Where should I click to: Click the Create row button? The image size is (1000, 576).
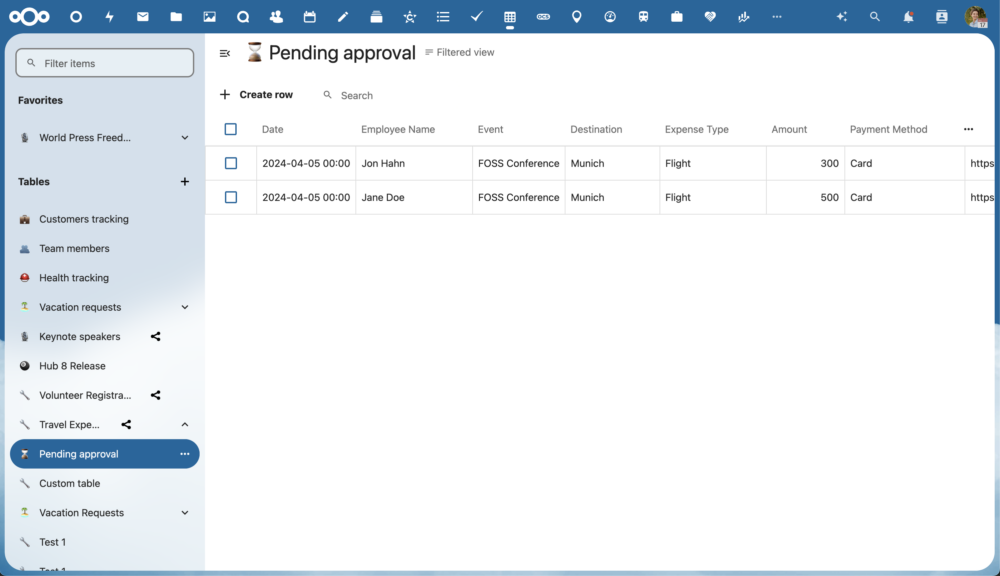[x=256, y=94]
